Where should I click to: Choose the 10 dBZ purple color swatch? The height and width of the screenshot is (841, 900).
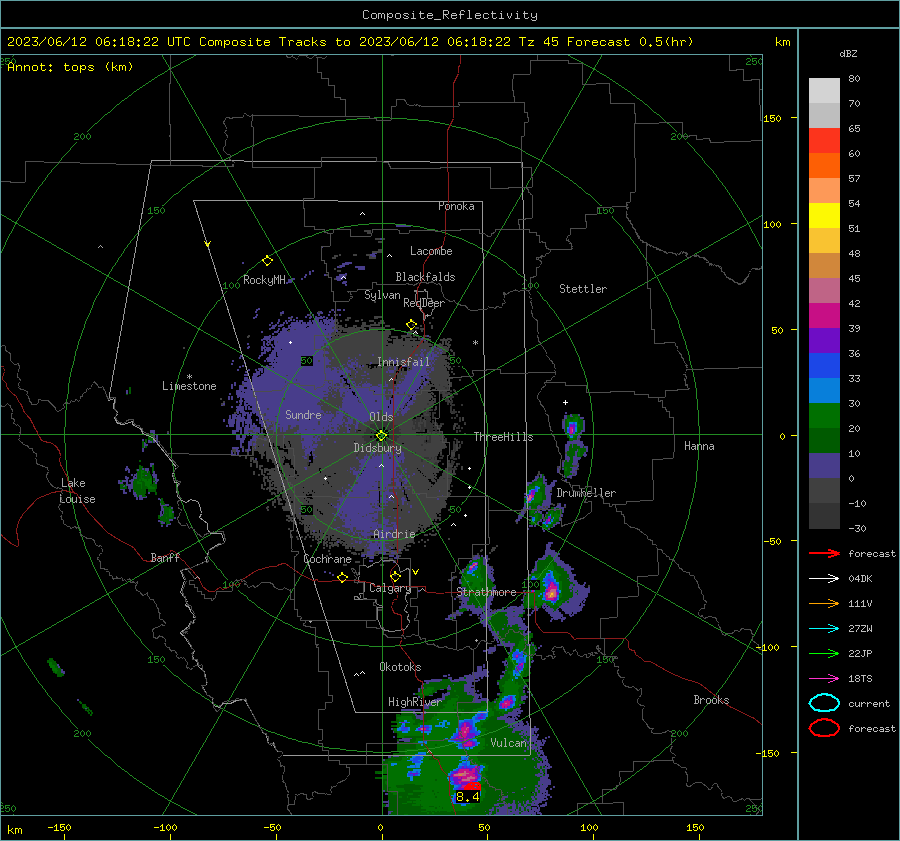[824, 465]
